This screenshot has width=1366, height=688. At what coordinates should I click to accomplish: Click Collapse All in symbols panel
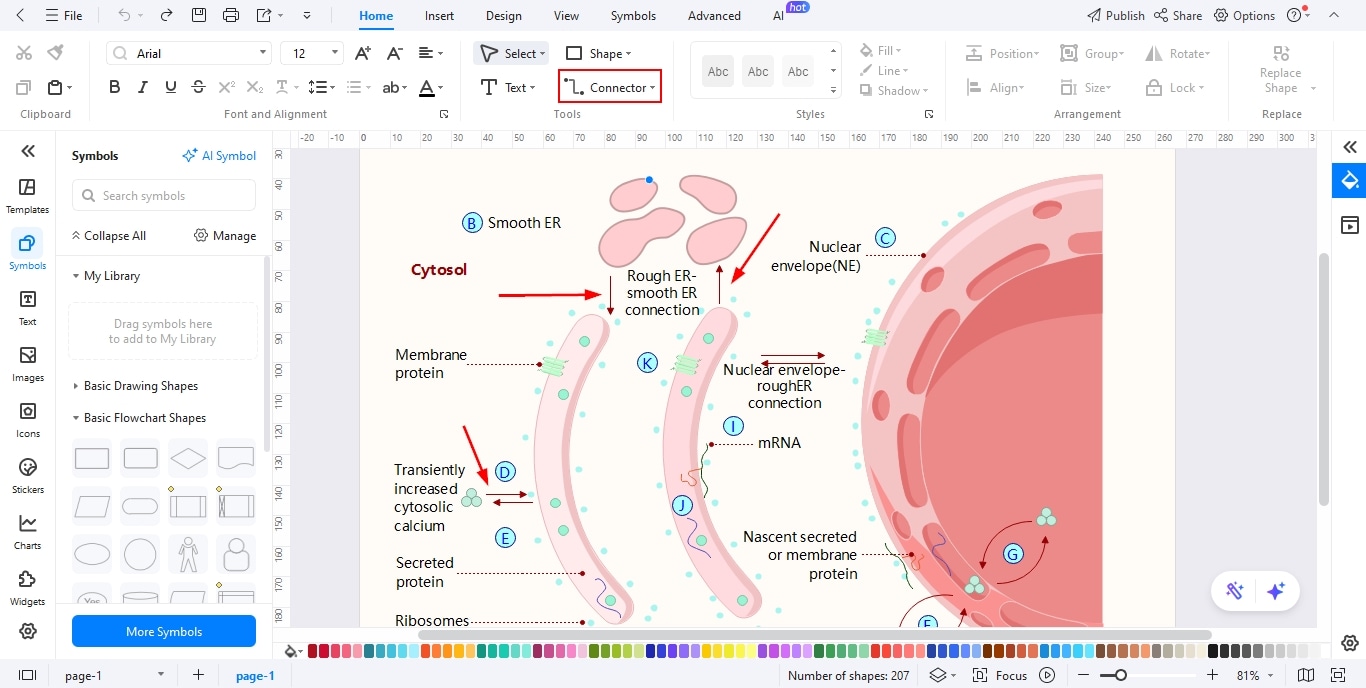click(x=108, y=236)
